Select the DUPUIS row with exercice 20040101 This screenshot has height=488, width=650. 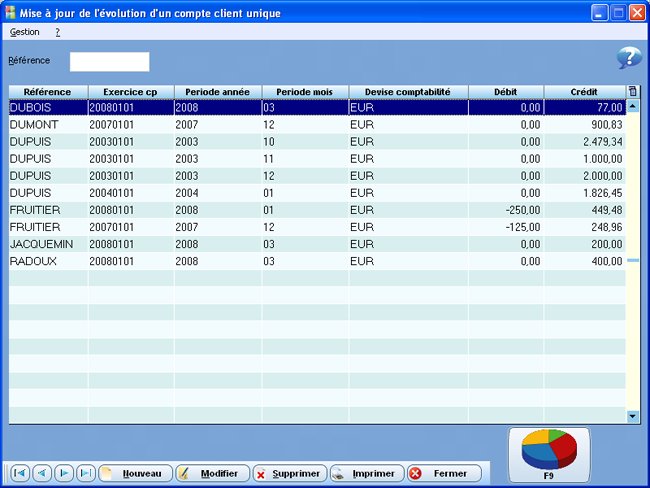point(317,193)
